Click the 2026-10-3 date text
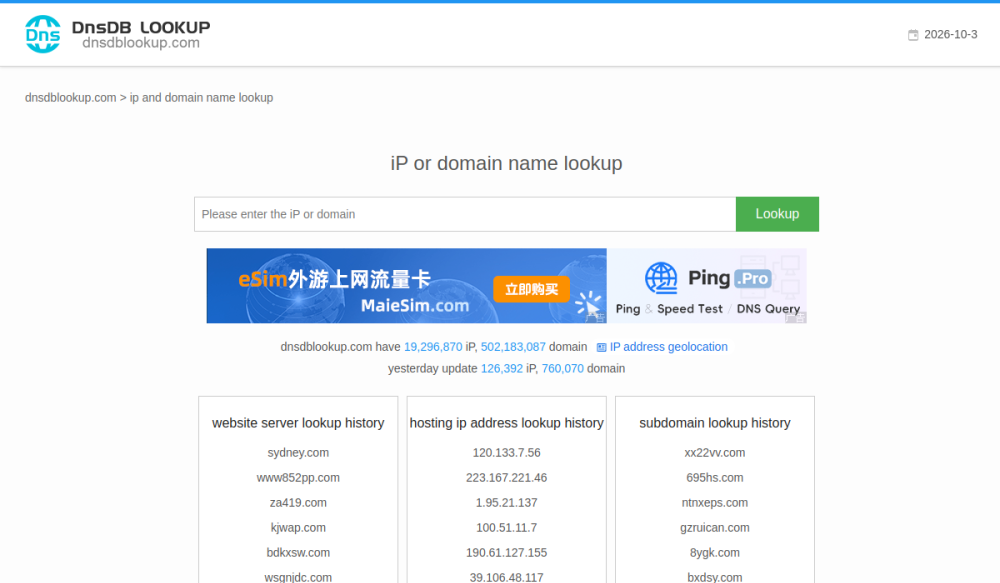The height and width of the screenshot is (583, 1000). pos(950,34)
